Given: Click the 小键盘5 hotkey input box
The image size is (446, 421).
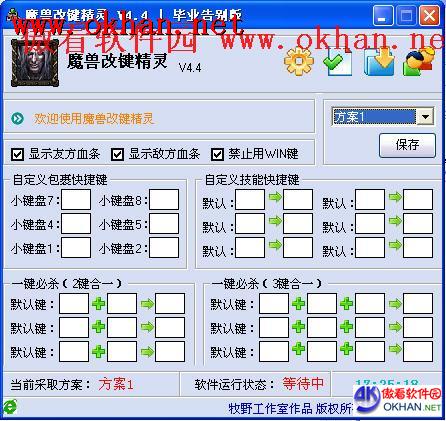Looking at the screenshot, I should (x=164, y=223).
